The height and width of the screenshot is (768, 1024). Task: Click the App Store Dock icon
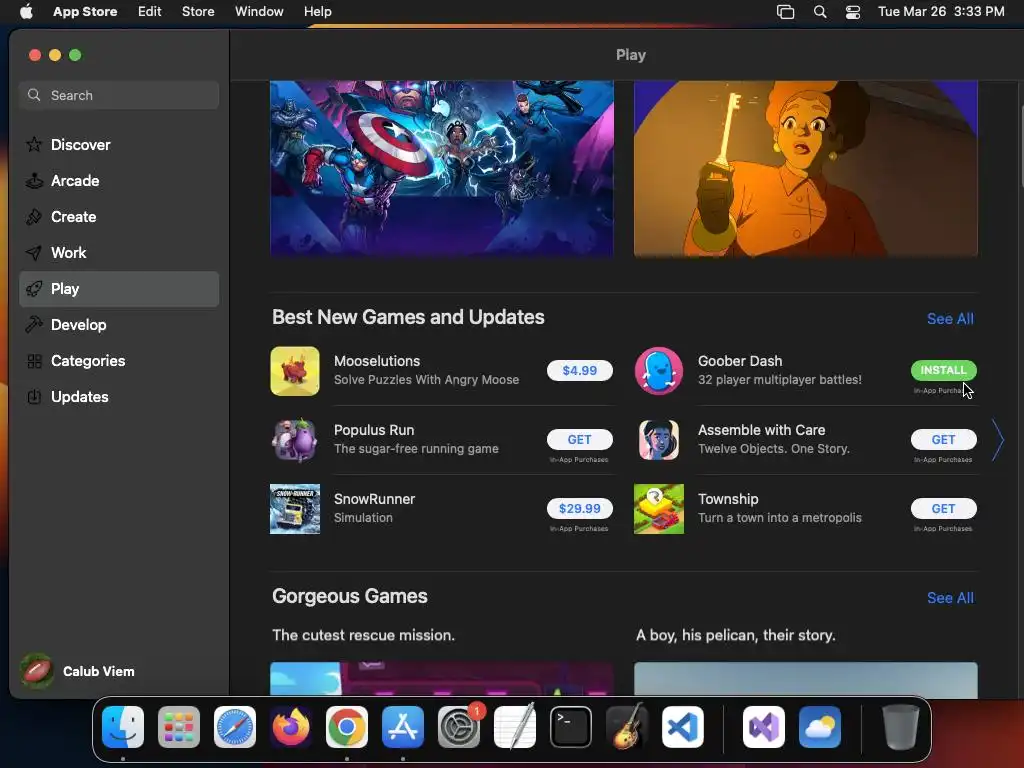click(x=403, y=727)
